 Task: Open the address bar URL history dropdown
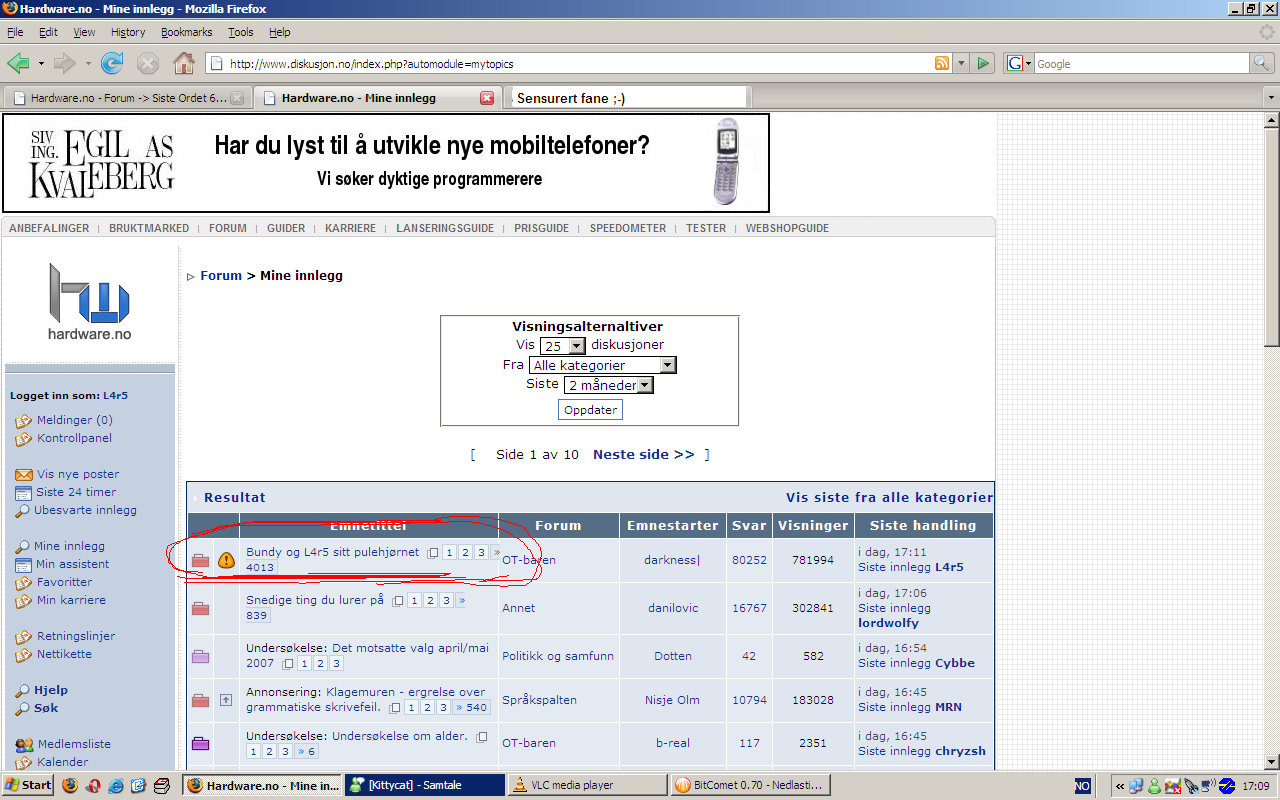pyautogui.click(x=962, y=63)
